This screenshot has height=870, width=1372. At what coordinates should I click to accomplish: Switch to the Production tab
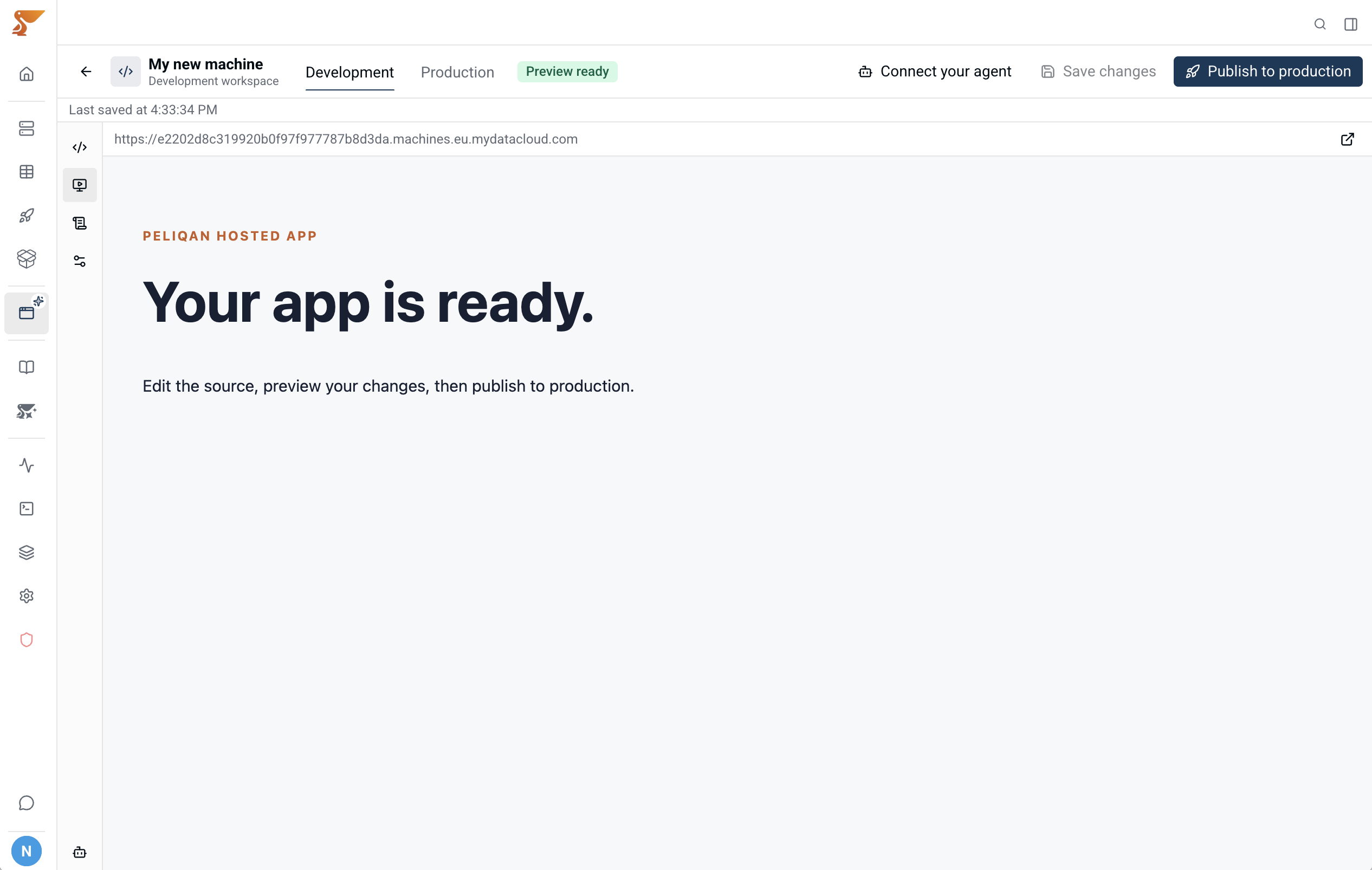(457, 73)
